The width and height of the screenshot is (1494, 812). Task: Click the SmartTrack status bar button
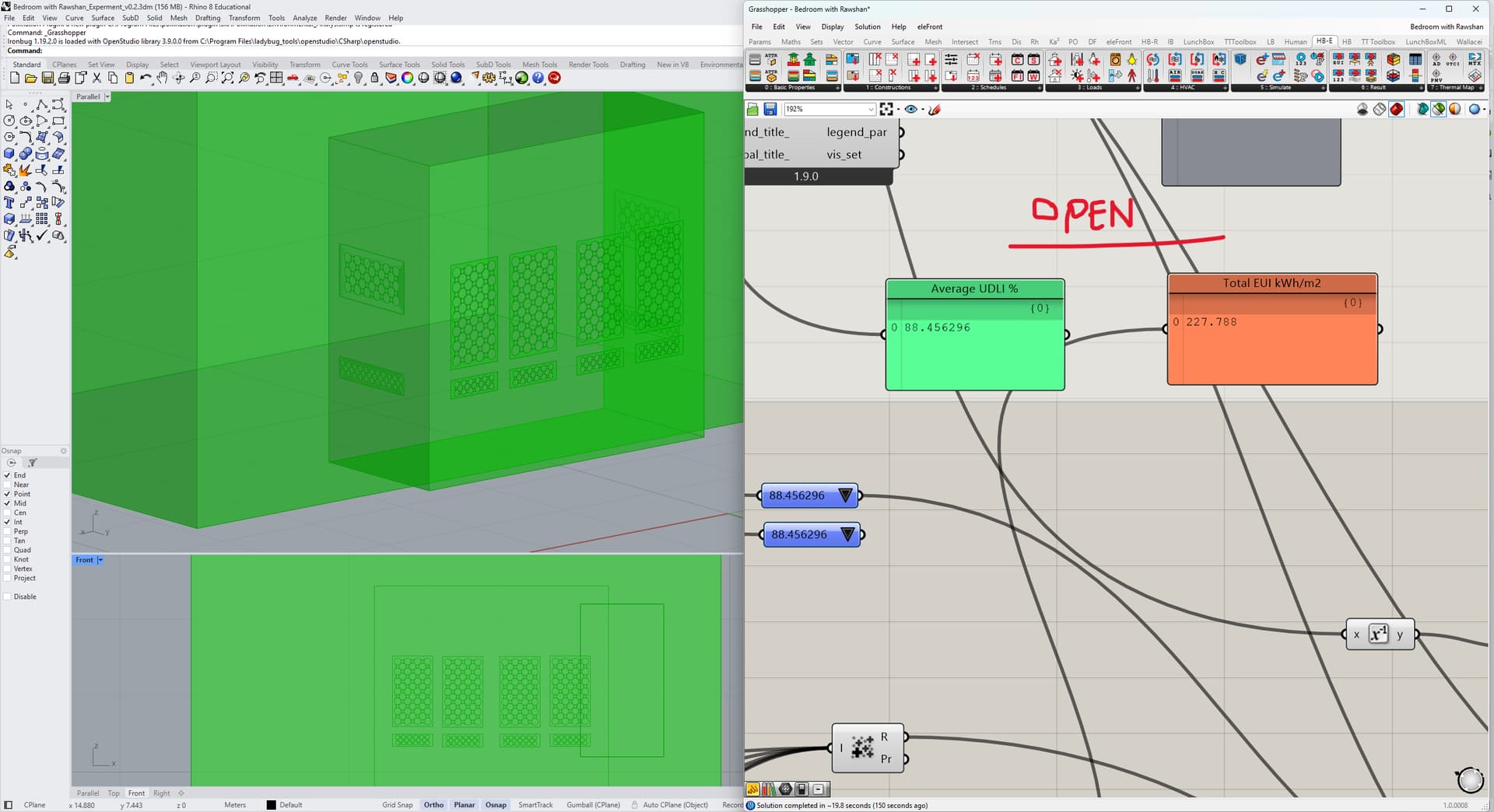click(535, 805)
